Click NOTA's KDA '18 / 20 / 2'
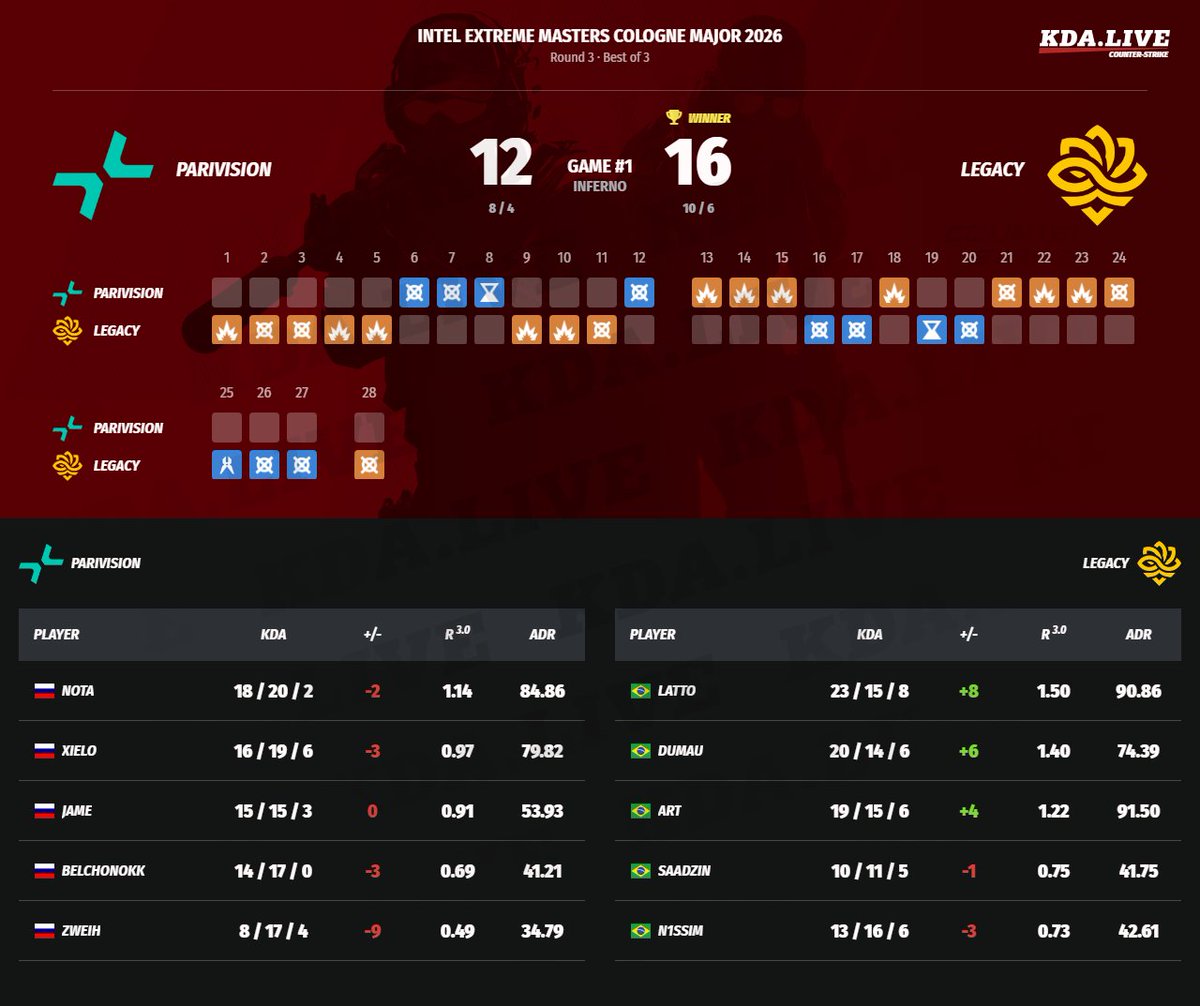This screenshot has height=1006, width=1200. point(273,691)
